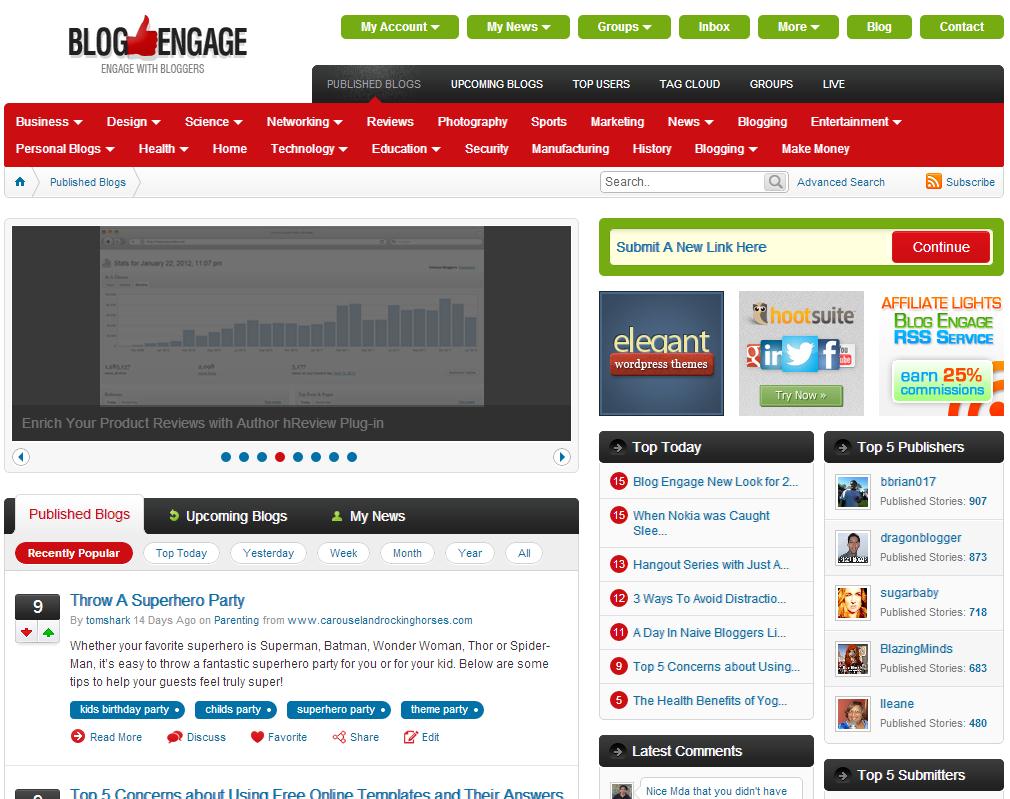The height and width of the screenshot is (799, 1010).
Task: Expand the Technology category menu
Action: point(309,149)
